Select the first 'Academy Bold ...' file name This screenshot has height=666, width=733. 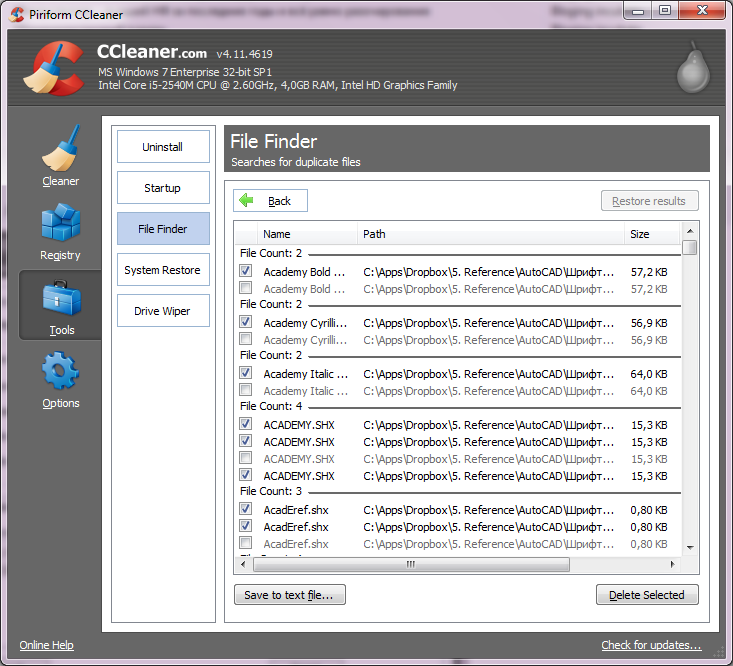tap(304, 272)
